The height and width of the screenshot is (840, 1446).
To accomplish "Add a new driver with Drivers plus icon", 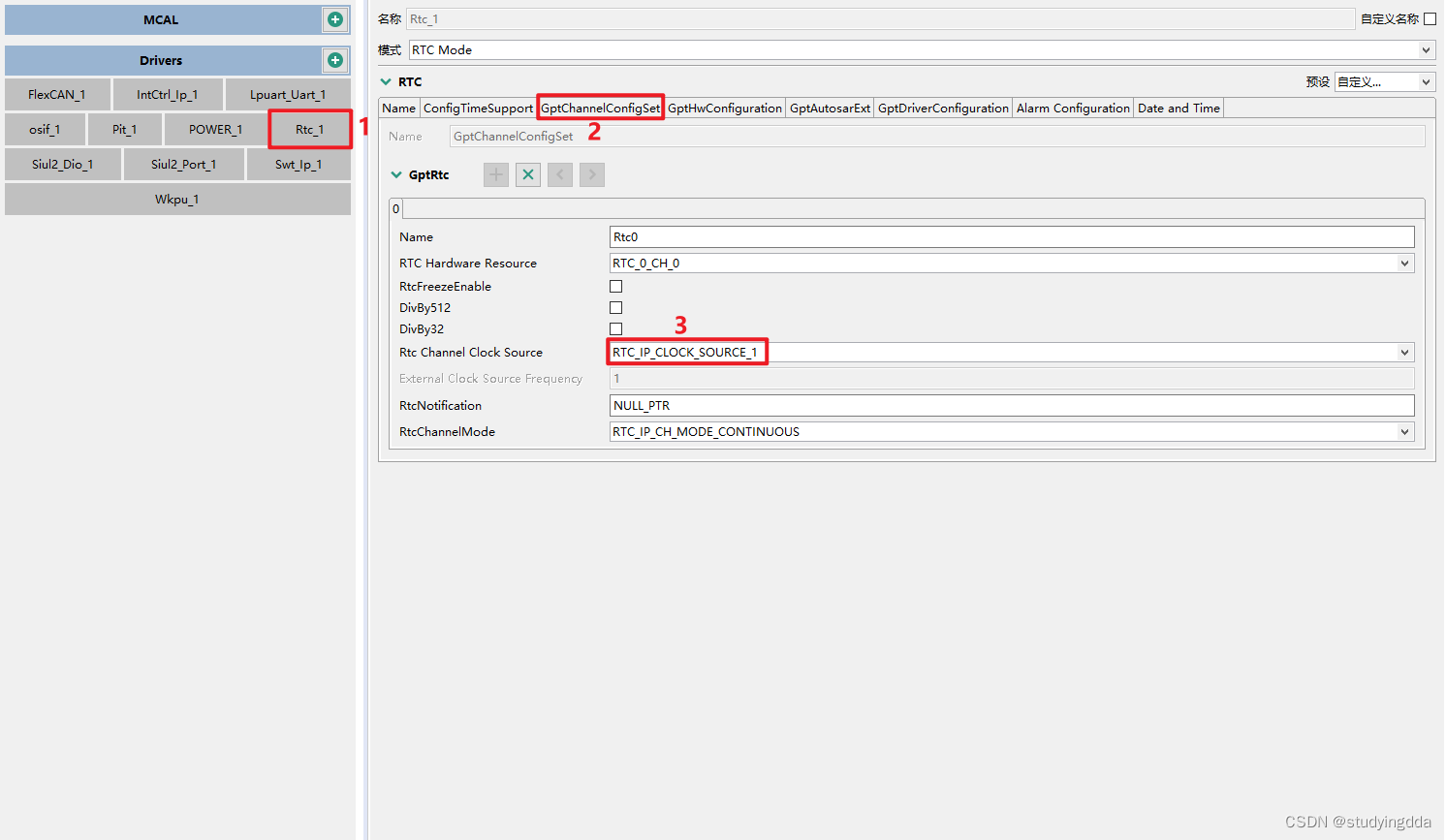I will click(x=335, y=60).
